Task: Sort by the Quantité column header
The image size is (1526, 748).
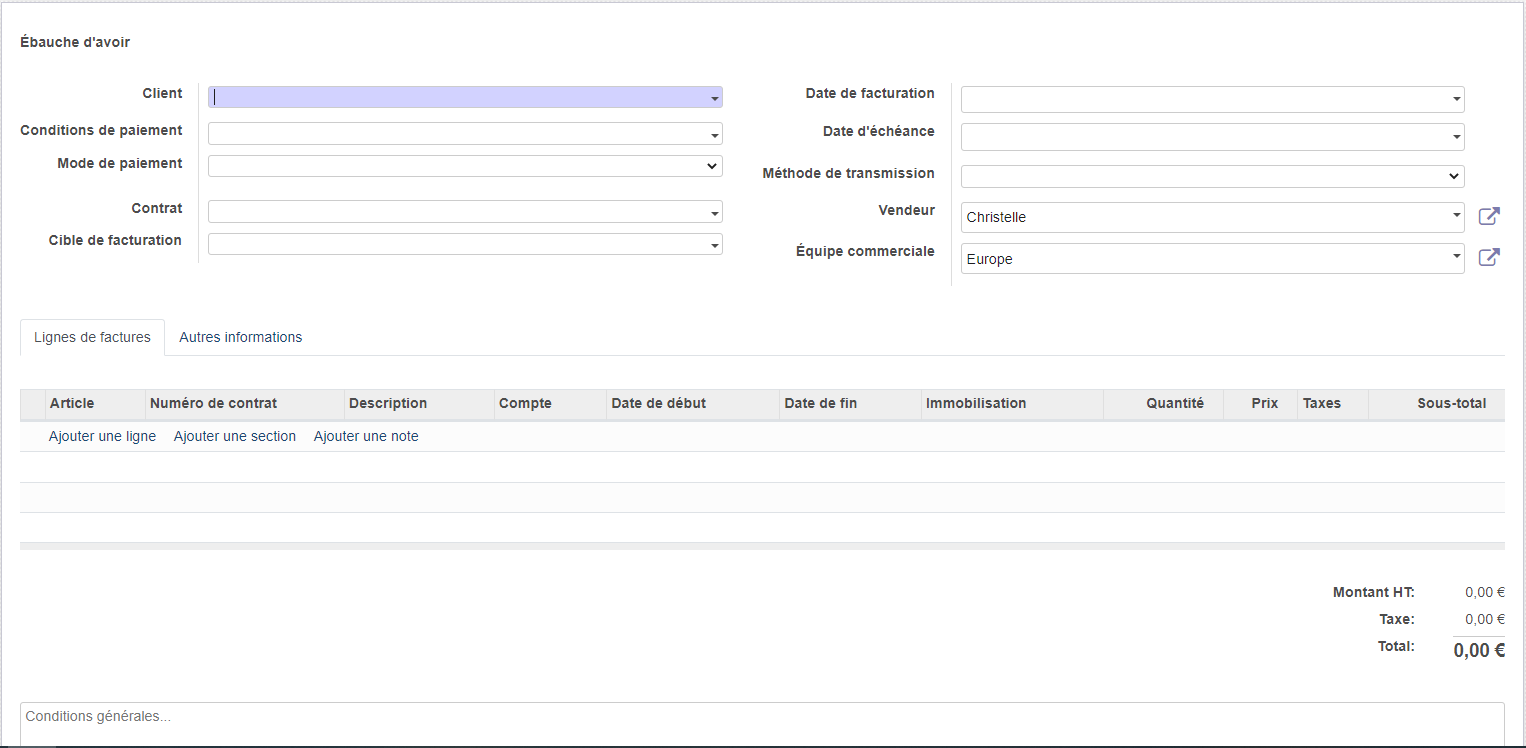Action: (x=1174, y=403)
